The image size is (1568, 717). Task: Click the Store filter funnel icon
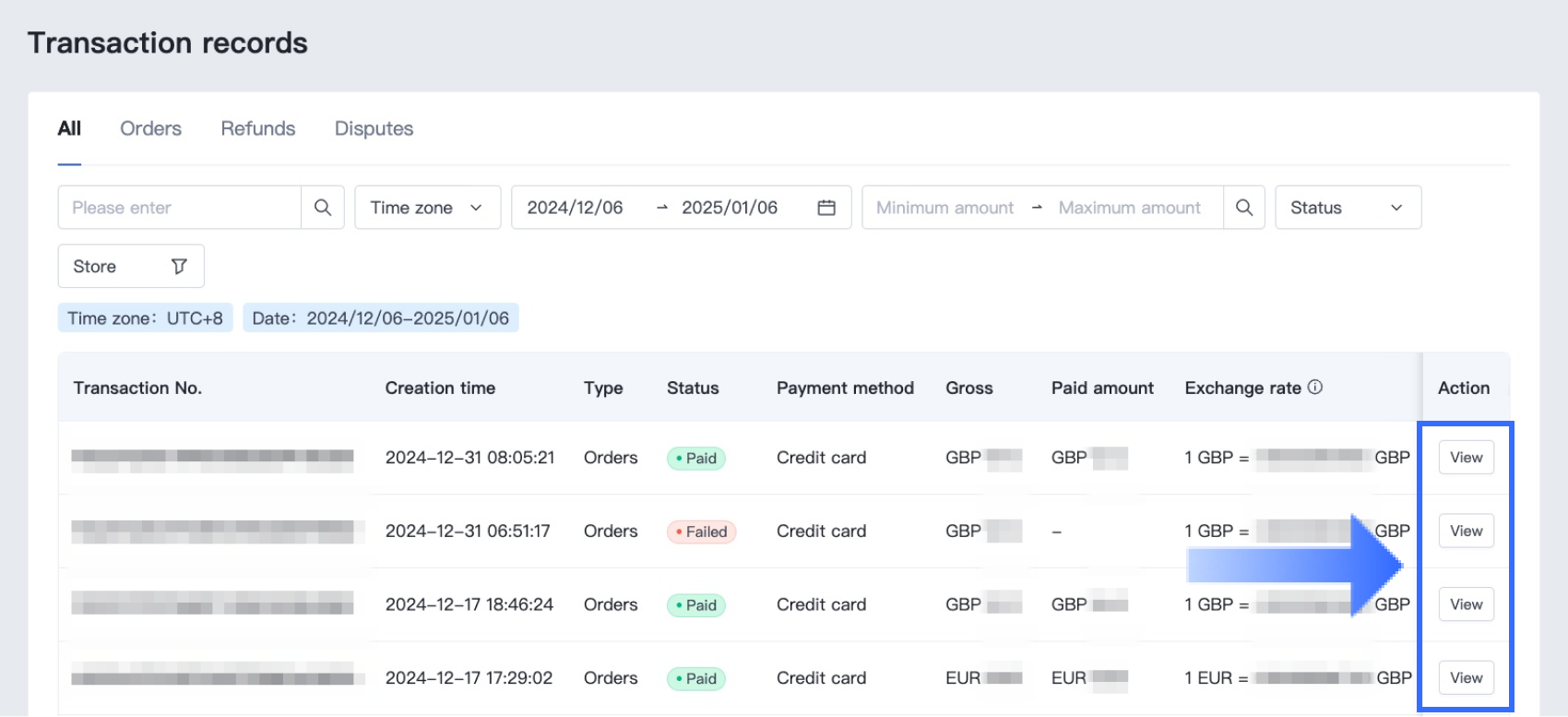[x=179, y=267]
